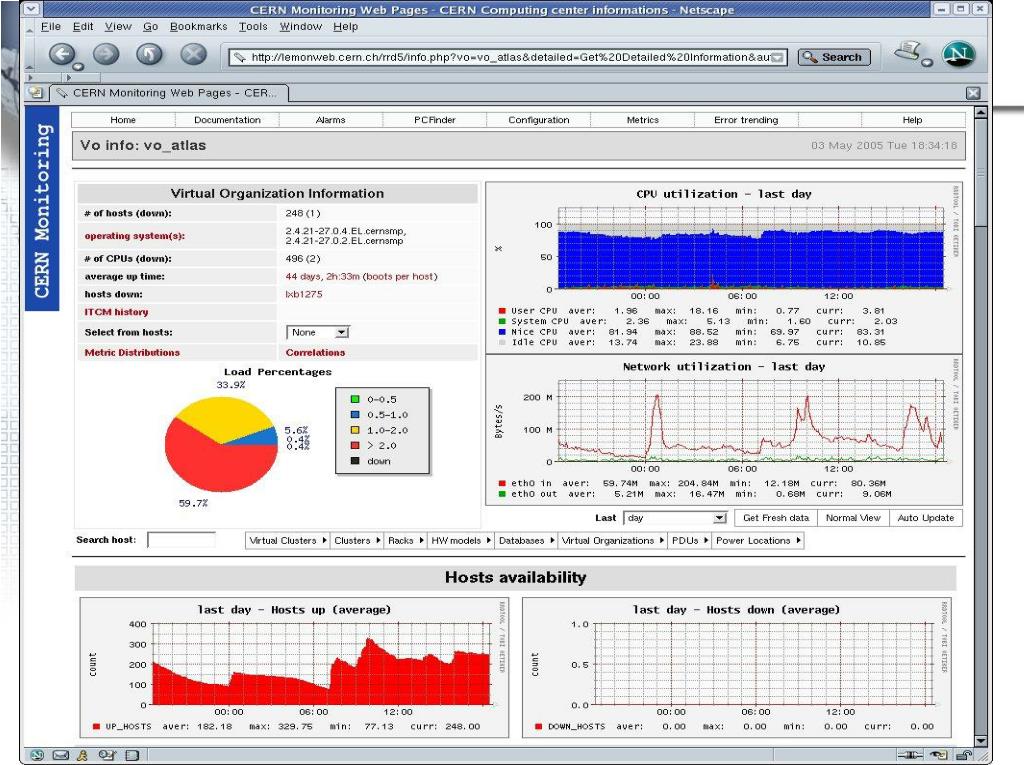Image resolution: width=1024 pixels, height=765 pixels.
Task: Click the Load Percentages pie chart
Action: tap(221, 444)
